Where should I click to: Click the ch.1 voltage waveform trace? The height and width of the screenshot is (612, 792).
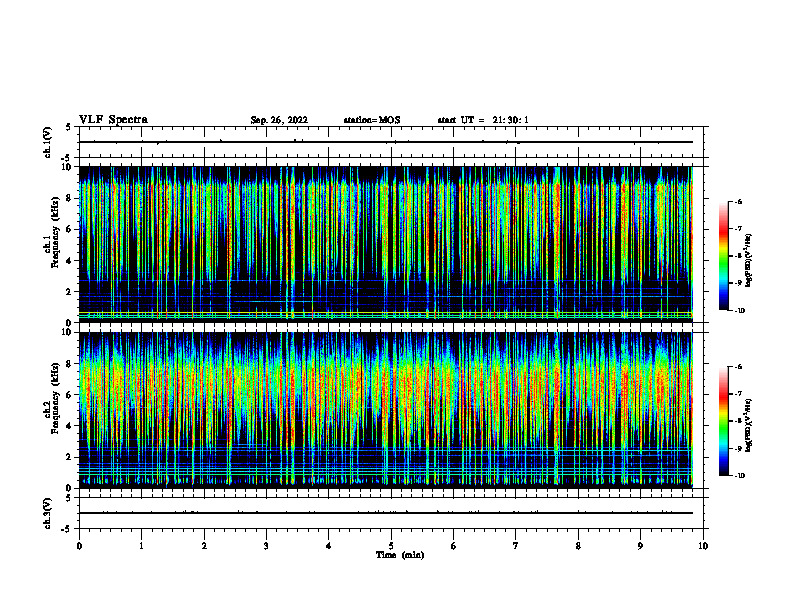click(x=386, y=142)
